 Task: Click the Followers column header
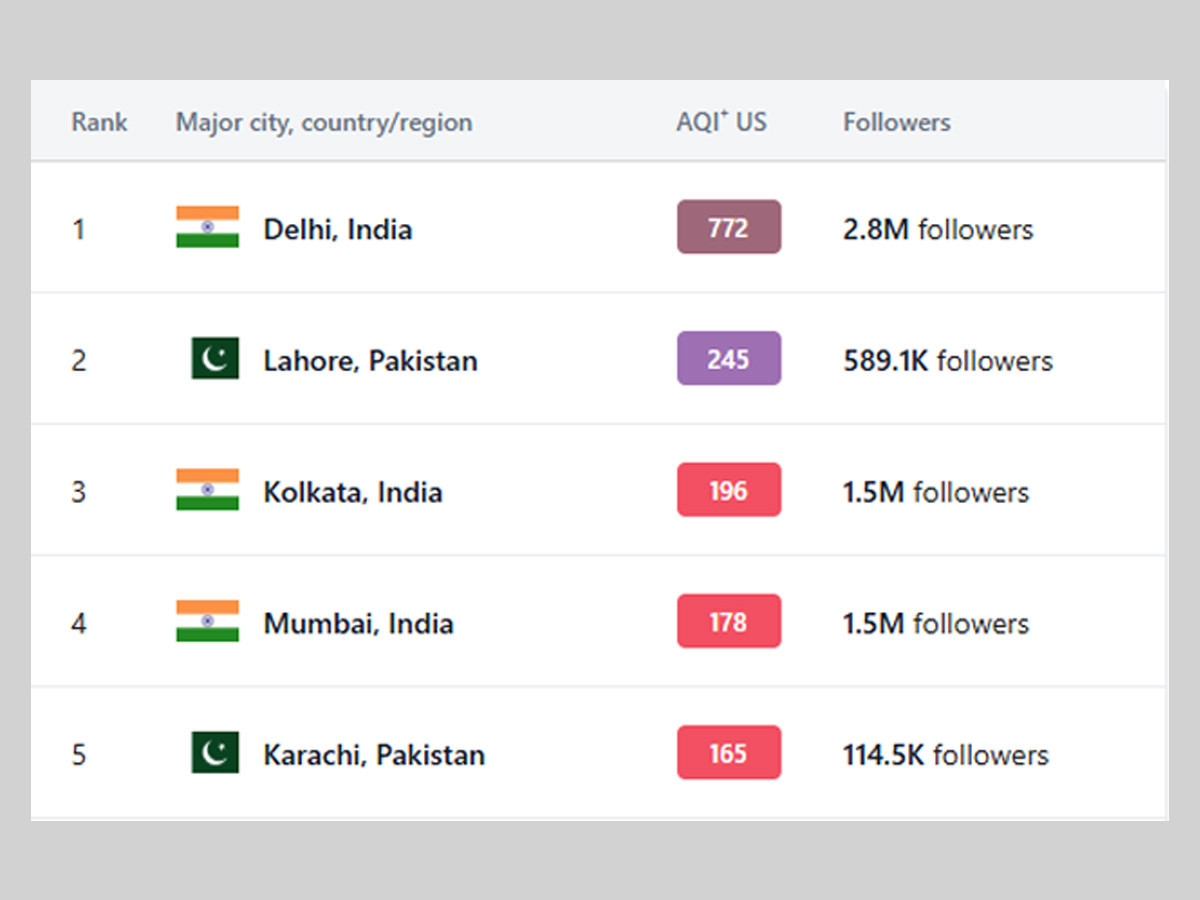pos(896,122)
